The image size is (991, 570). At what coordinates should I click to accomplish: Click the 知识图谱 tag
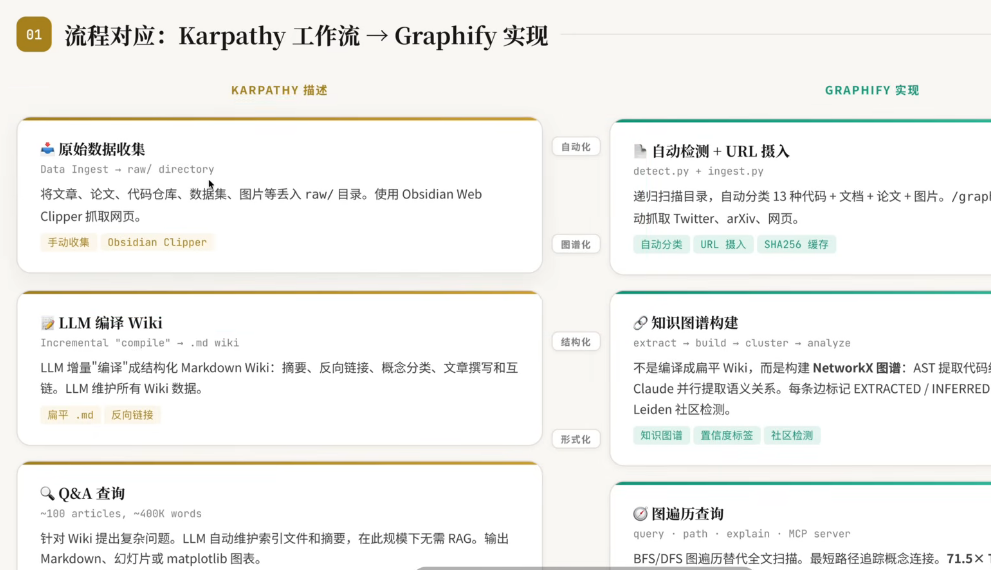(661, 435)
